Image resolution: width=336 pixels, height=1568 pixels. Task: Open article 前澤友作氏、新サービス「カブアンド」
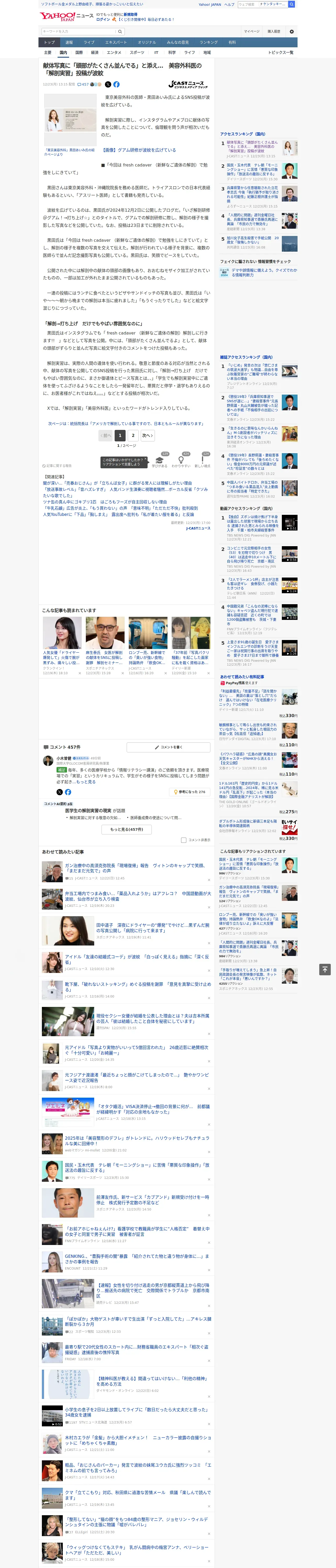click(x=153, y=1200)
